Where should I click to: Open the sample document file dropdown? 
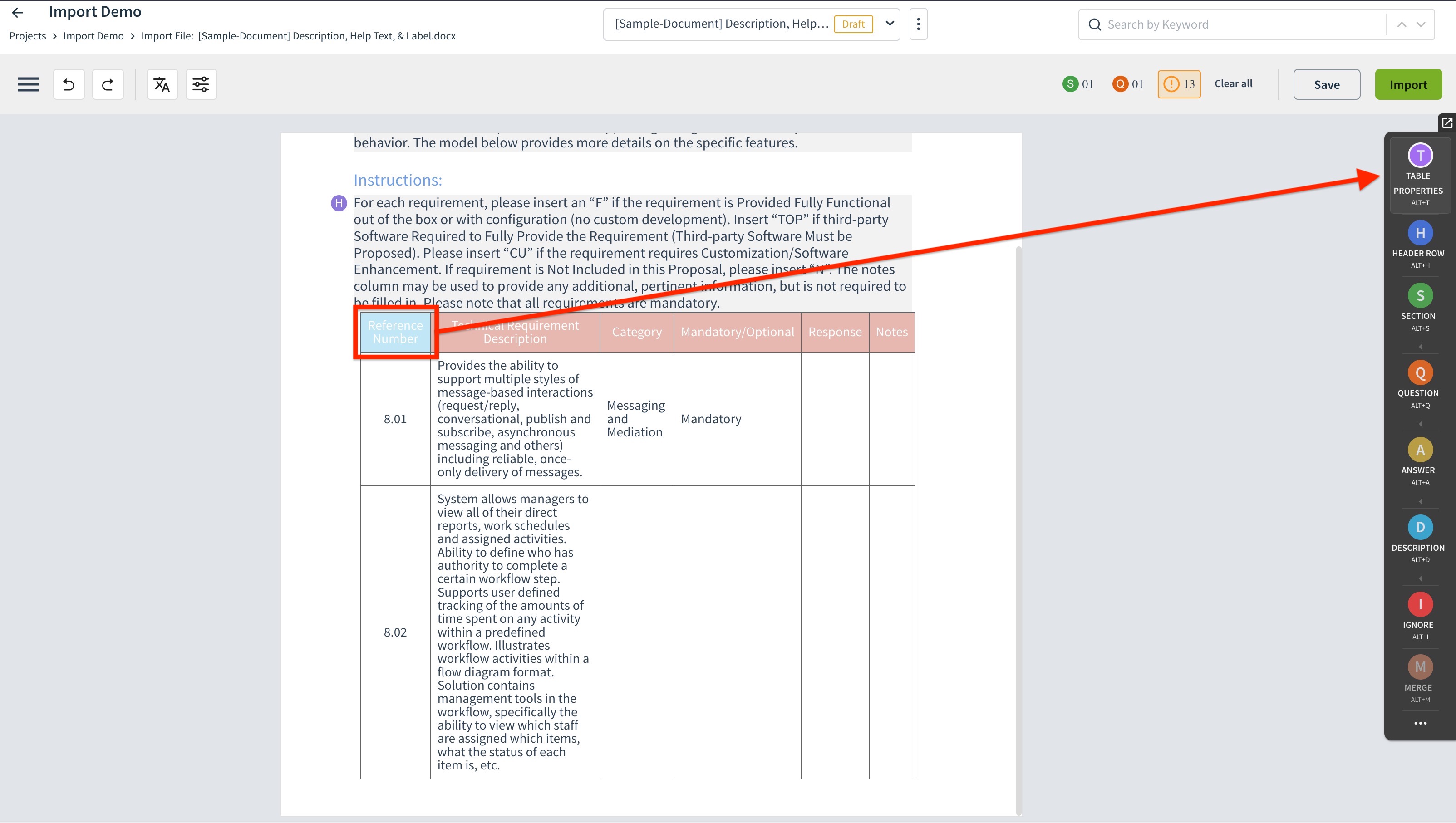[x=752, y=24]
